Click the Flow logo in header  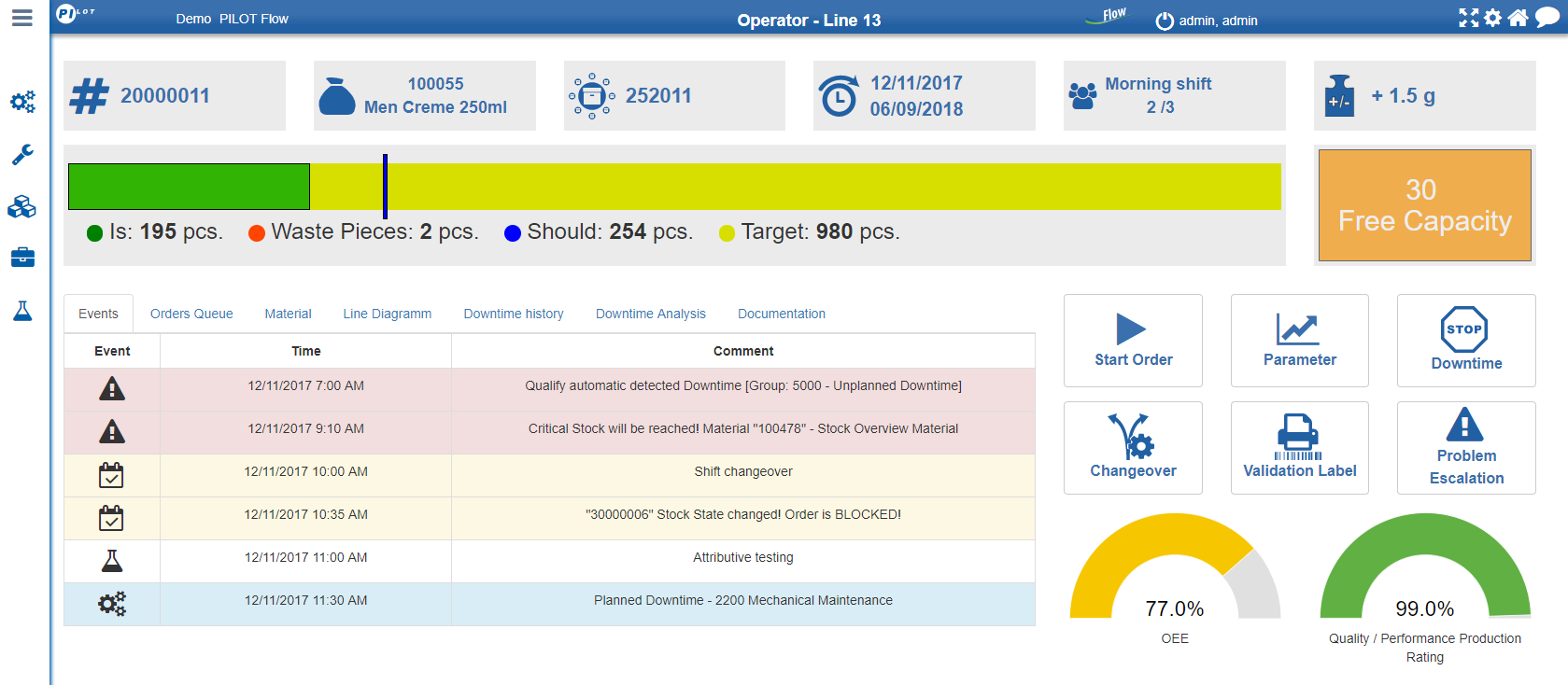1108,16
